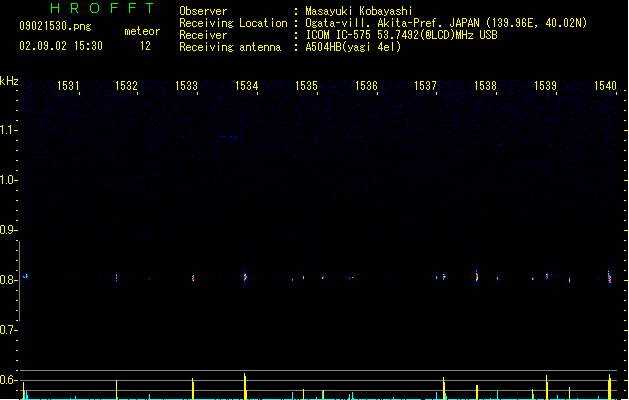Click the 1540 time axis label
This screenshot has height=400, width=629.
[x=605, y=86]
